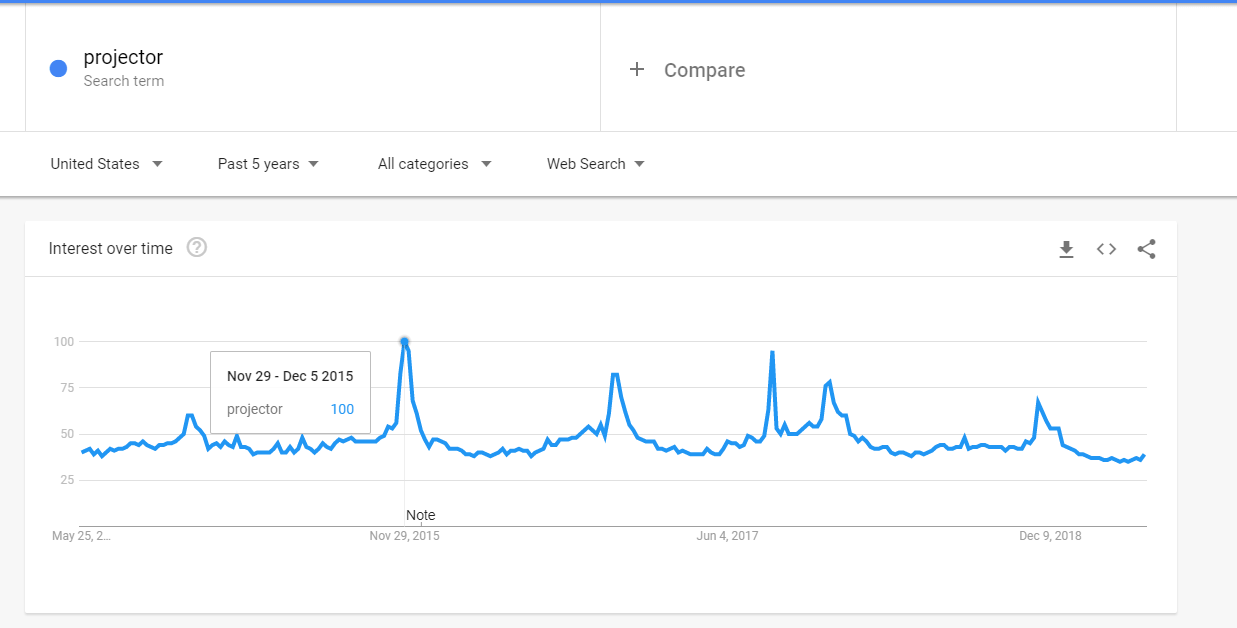
Task: Open the help question mark next to Interest over time
Action: point(197,248)
